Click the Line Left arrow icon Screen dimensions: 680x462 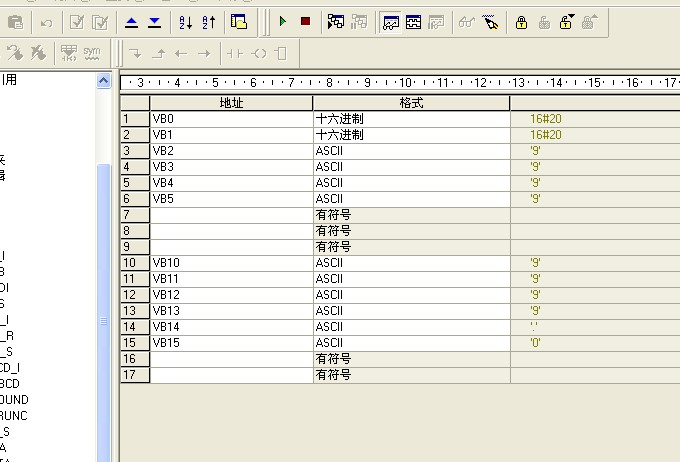[x=181, y=54]
